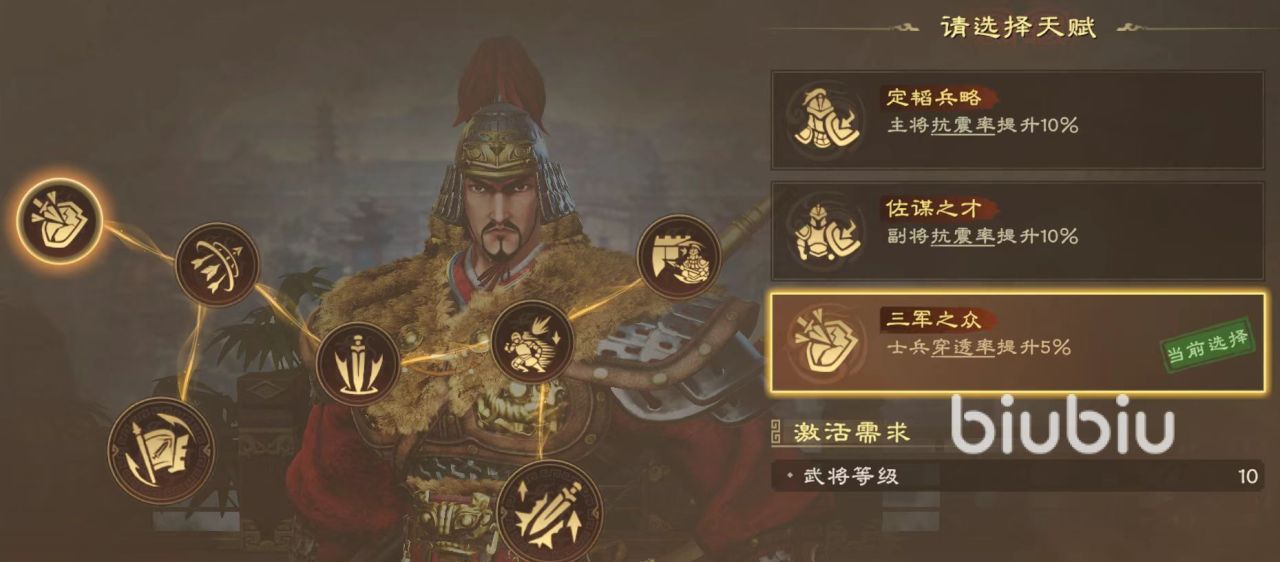Viewport: 1280px width, 562px height.
Task: Choose the 佐谋之才 talent option
Action: click(1019, 230)
